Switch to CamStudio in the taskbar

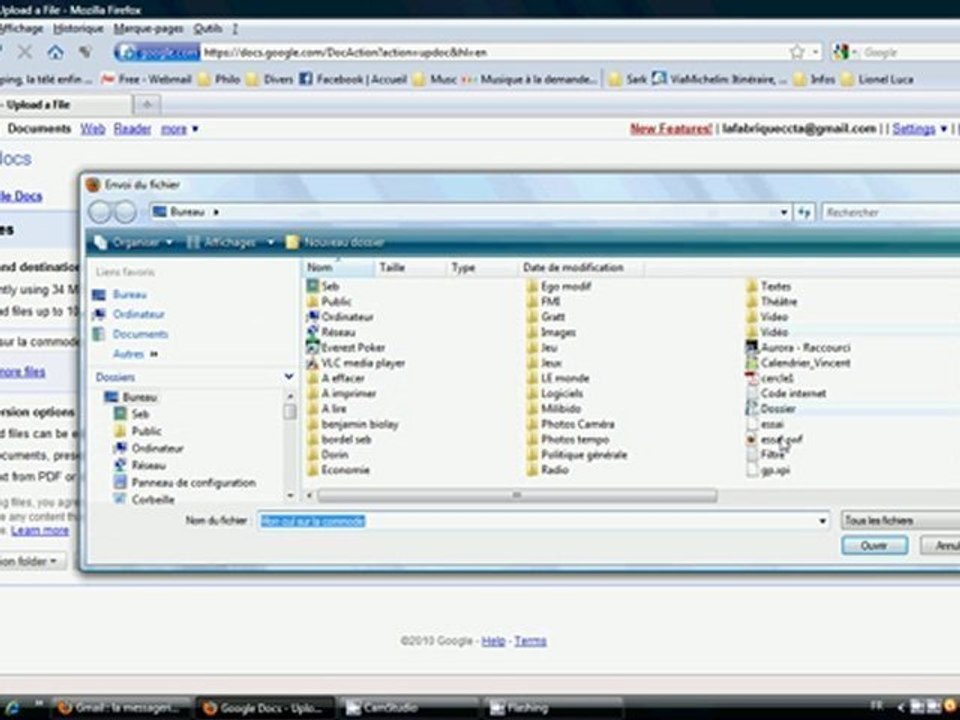[x=408, y=708]
